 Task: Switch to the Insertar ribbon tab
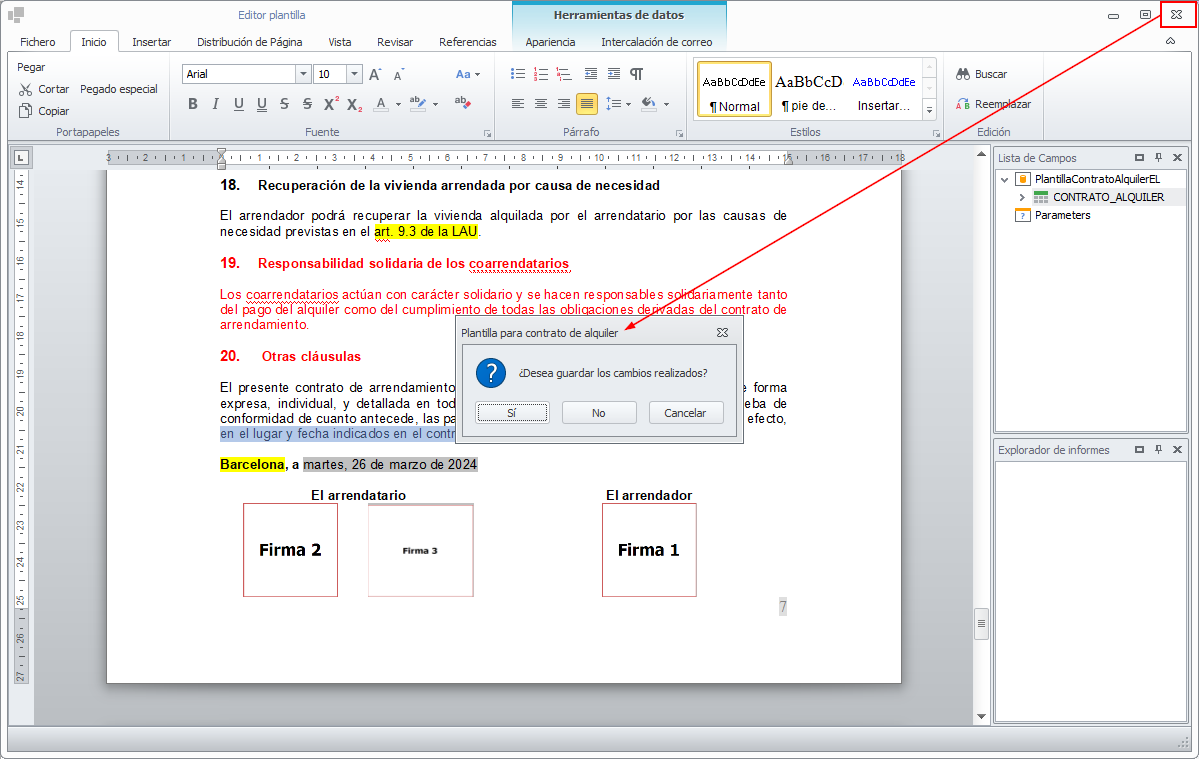click(151, 42)
